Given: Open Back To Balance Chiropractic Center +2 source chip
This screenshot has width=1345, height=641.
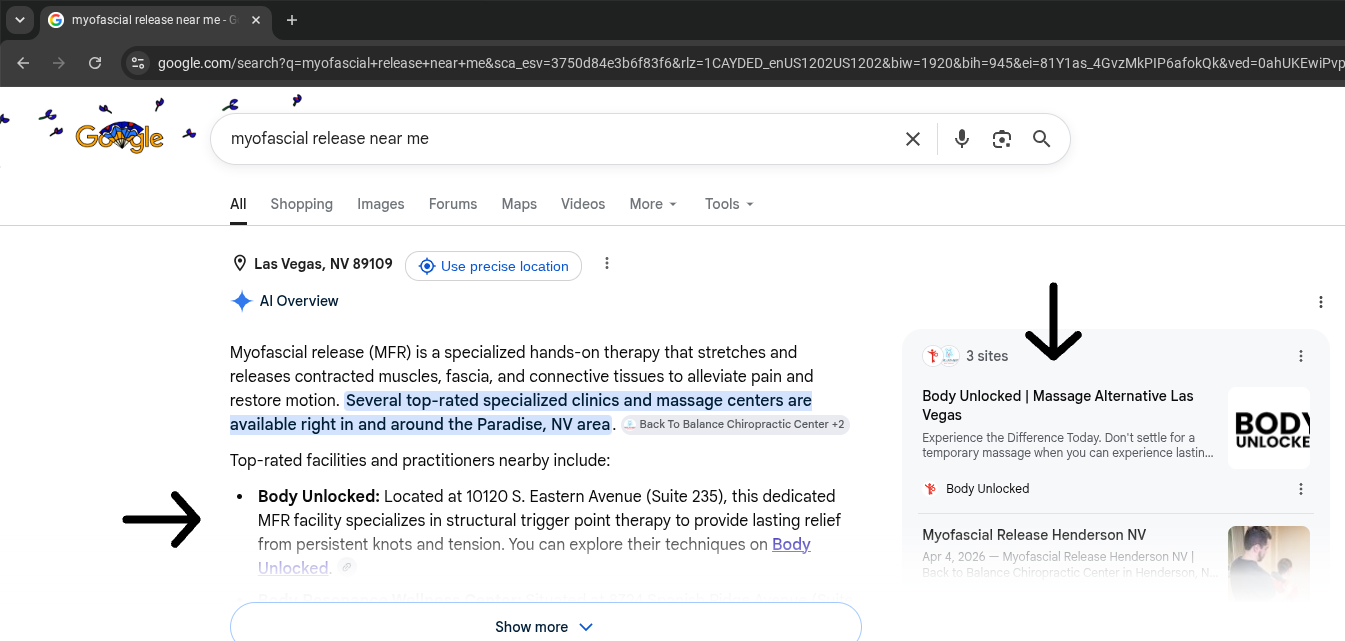Looking at the screenshot, I should point(735,424).
